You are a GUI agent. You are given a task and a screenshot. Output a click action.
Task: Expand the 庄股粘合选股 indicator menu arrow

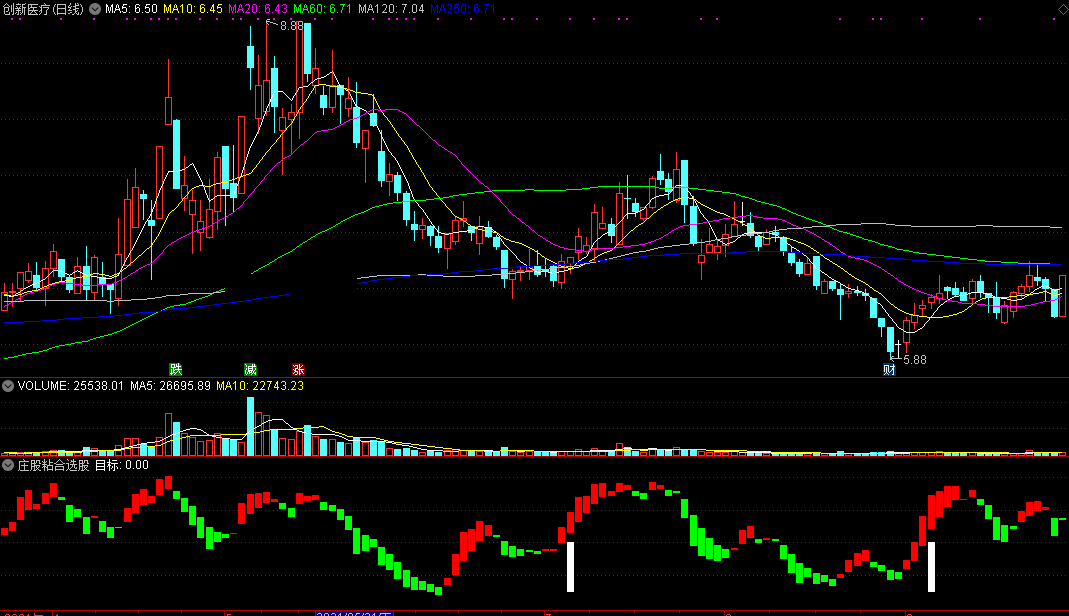(8, 465)
